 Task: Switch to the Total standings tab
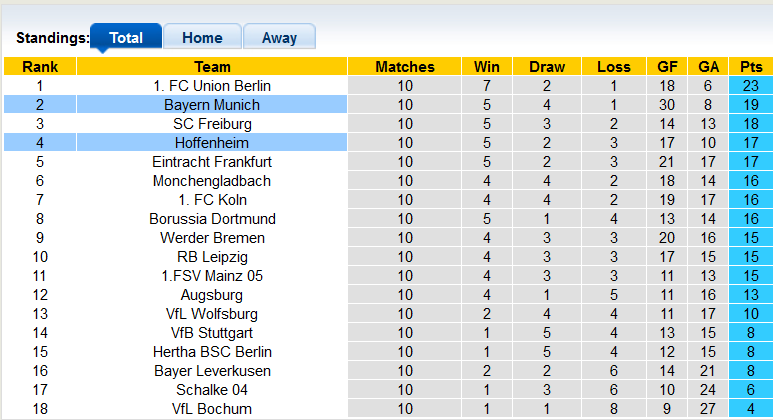tap(126, 38)
